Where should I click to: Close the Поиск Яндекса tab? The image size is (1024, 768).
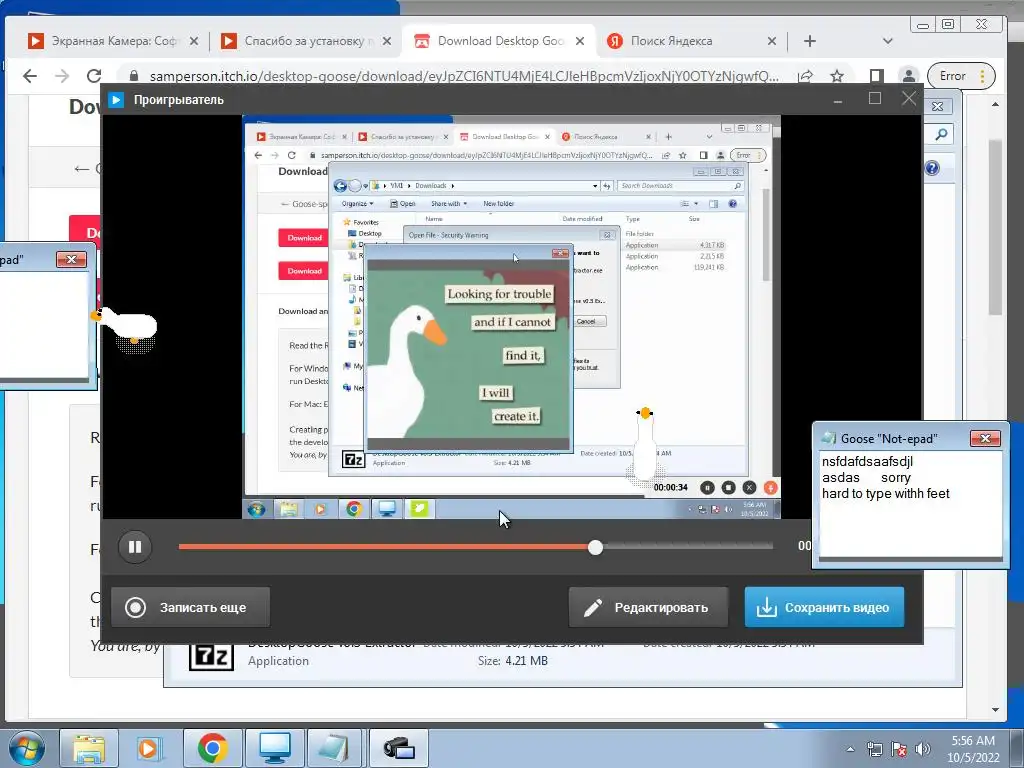(772, 41)
